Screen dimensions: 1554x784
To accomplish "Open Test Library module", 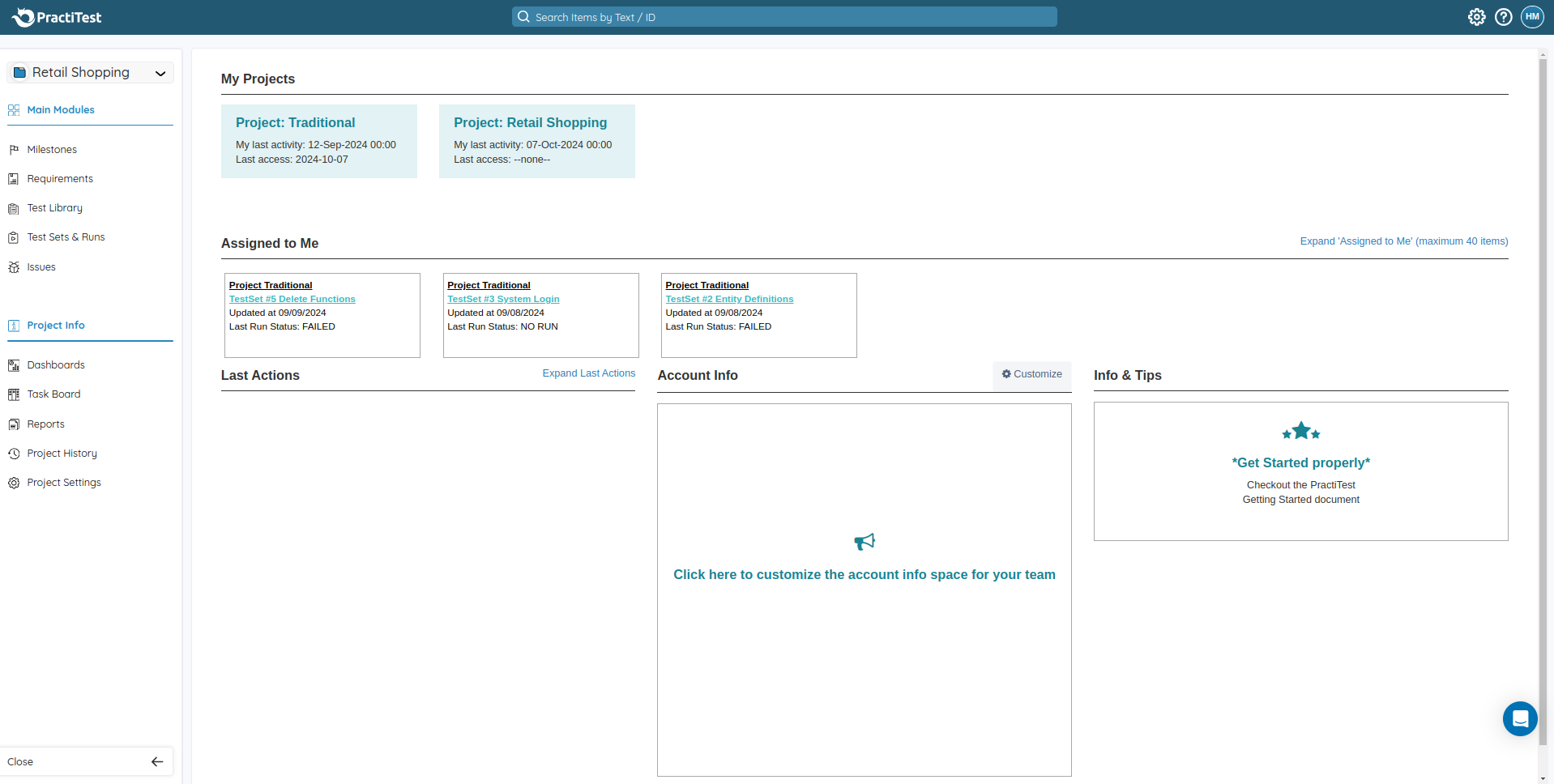I will coord(54,208).
